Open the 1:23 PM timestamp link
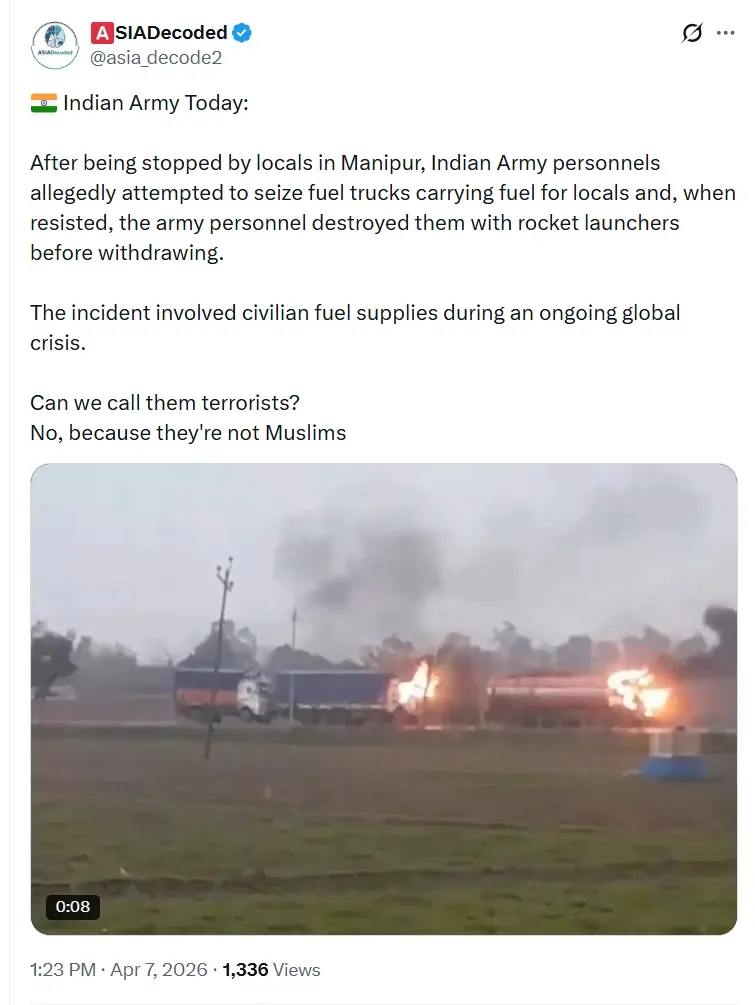Screen dimensions: 755x1005 pos(63,970)
